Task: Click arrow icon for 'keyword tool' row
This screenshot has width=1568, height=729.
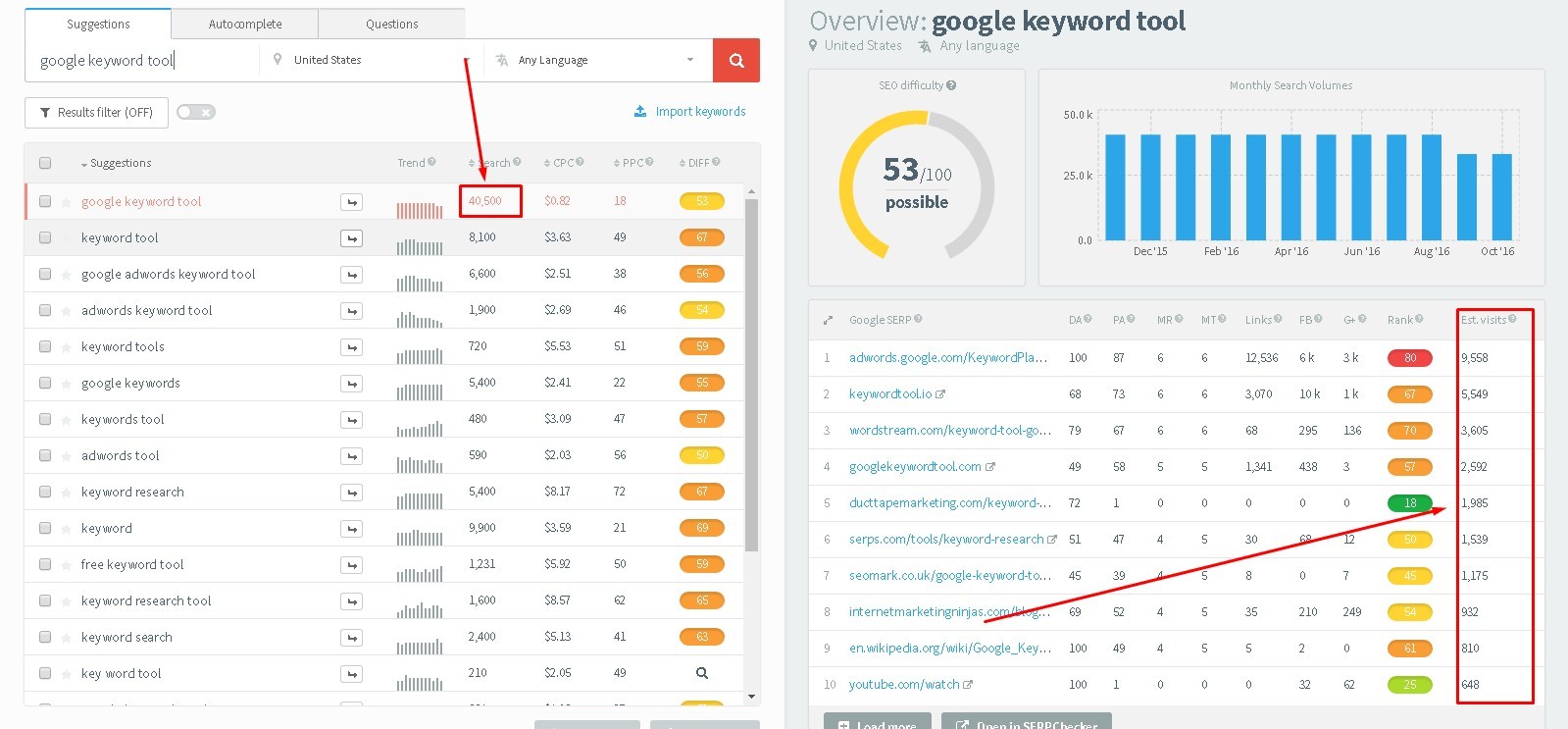Action: click(x=352, y=238)
